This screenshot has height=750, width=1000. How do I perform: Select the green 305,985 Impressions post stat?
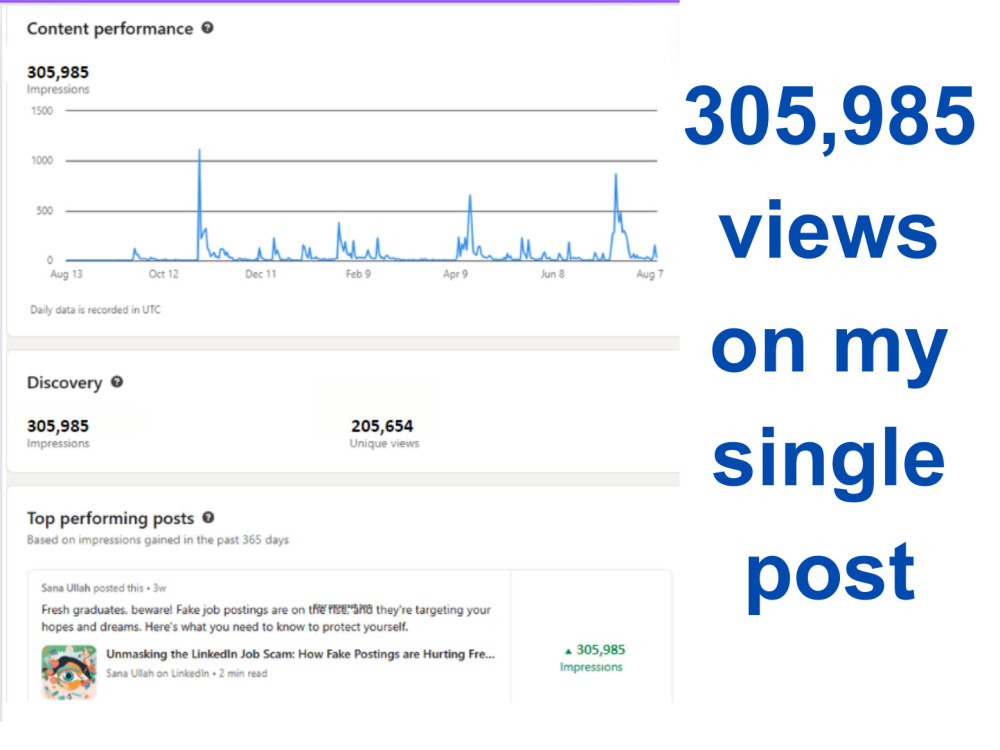(592, 658)
